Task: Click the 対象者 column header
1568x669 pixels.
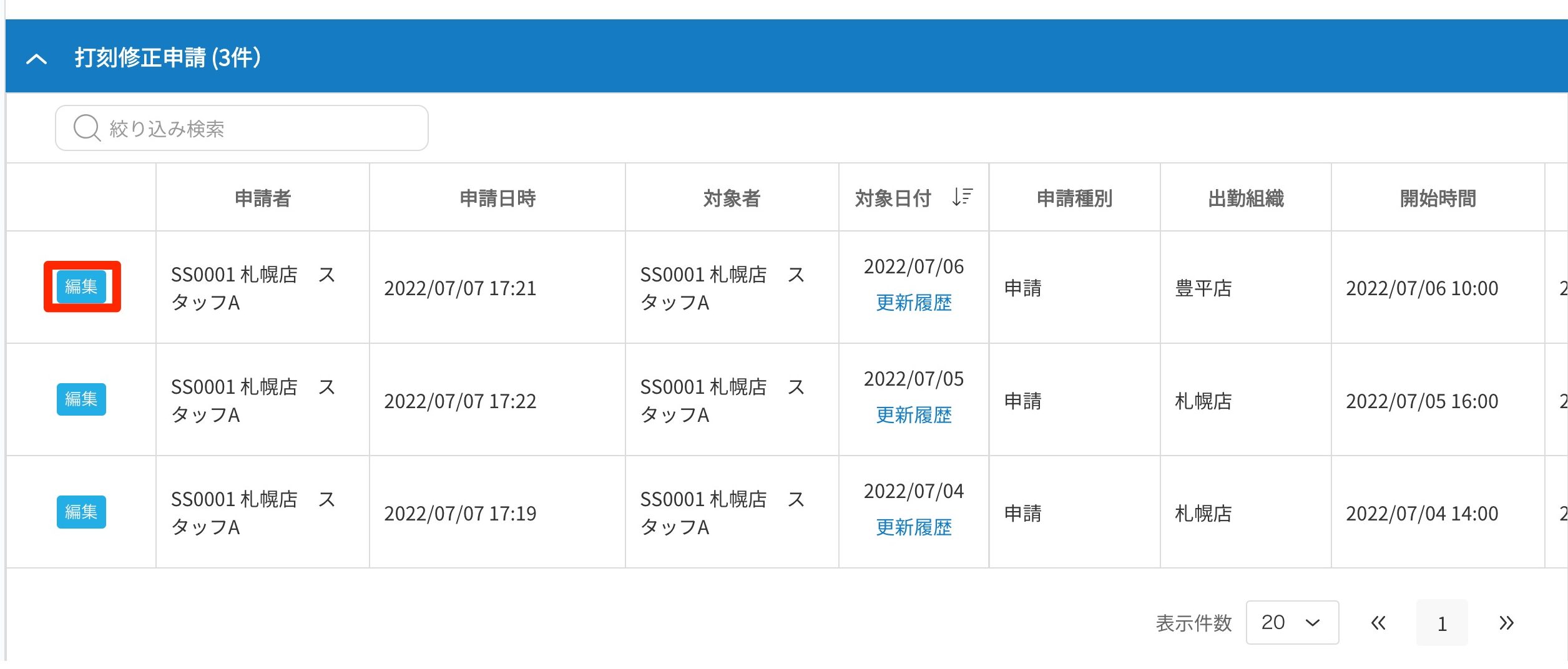Action: pyautogui.click(x=732, y=198)
